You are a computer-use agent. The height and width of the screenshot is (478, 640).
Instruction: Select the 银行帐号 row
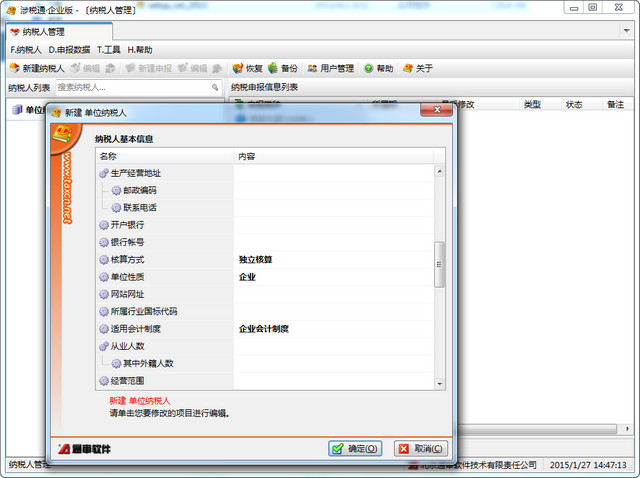[x=265, y=242]
